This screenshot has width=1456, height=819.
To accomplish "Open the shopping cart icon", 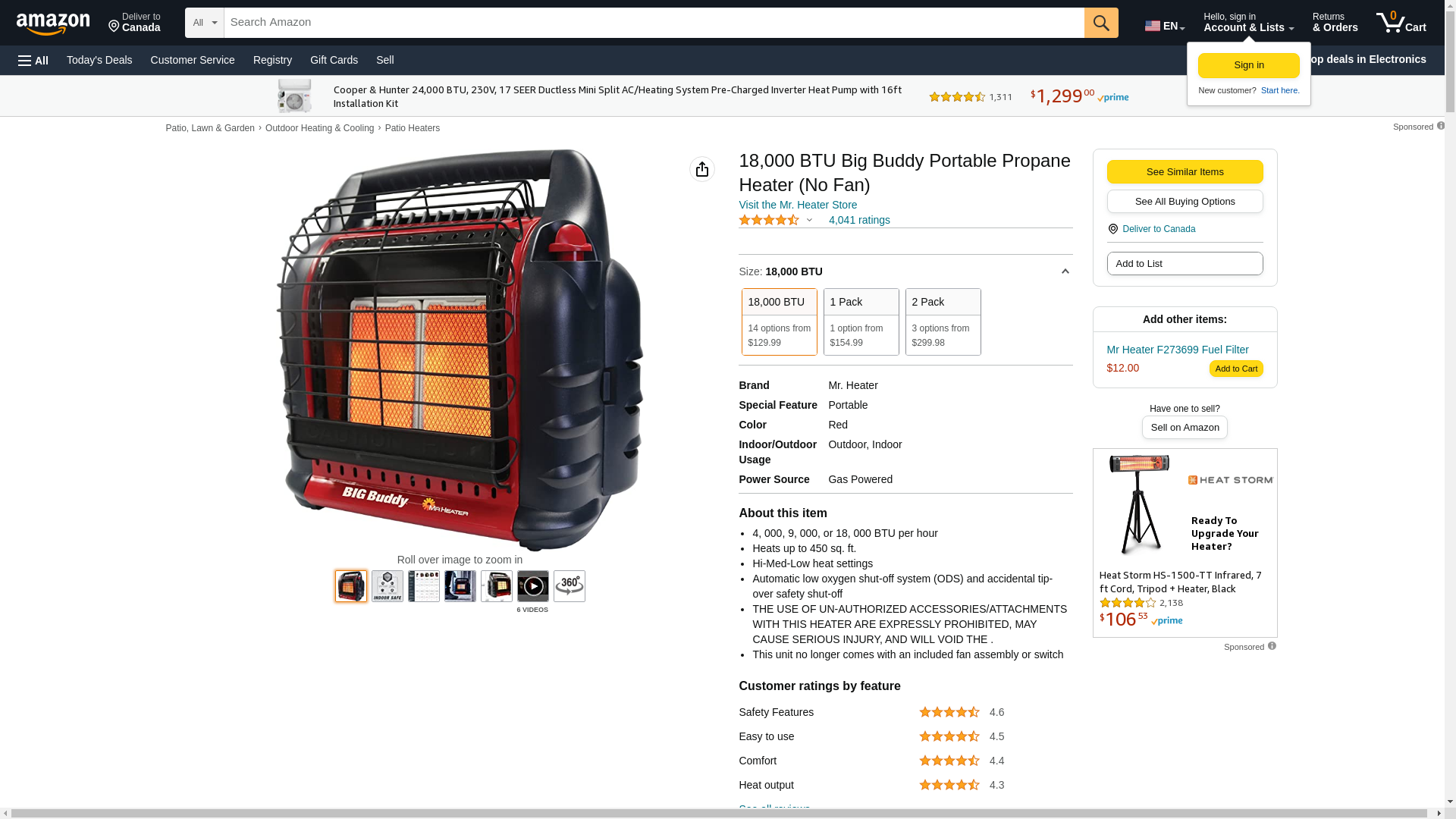I will pyautogui.click(x=1401, y=23).
